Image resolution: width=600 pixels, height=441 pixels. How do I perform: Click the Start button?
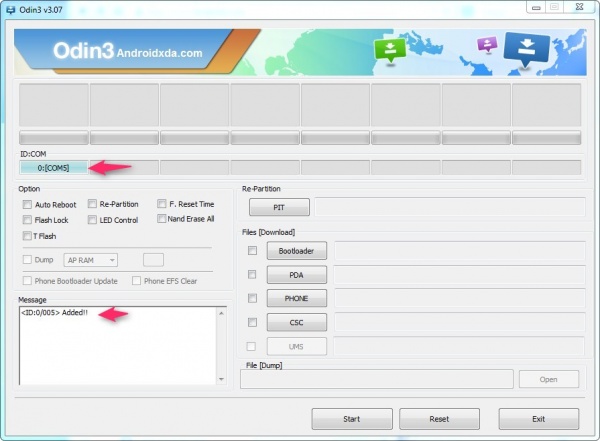[x=352, y=419]
